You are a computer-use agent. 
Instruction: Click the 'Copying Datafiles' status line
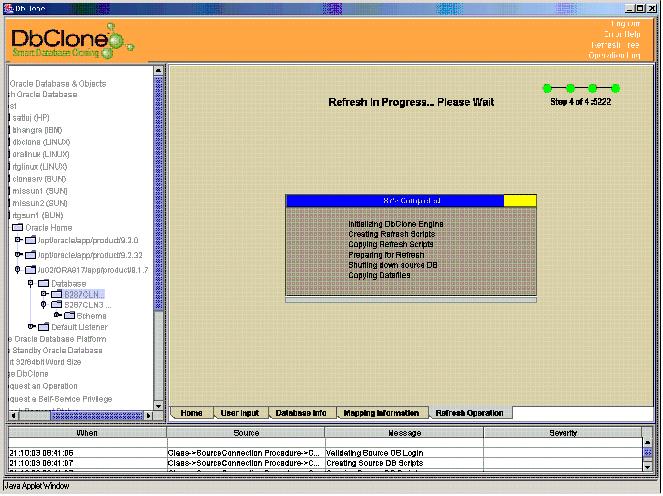[x=379, y=275]
